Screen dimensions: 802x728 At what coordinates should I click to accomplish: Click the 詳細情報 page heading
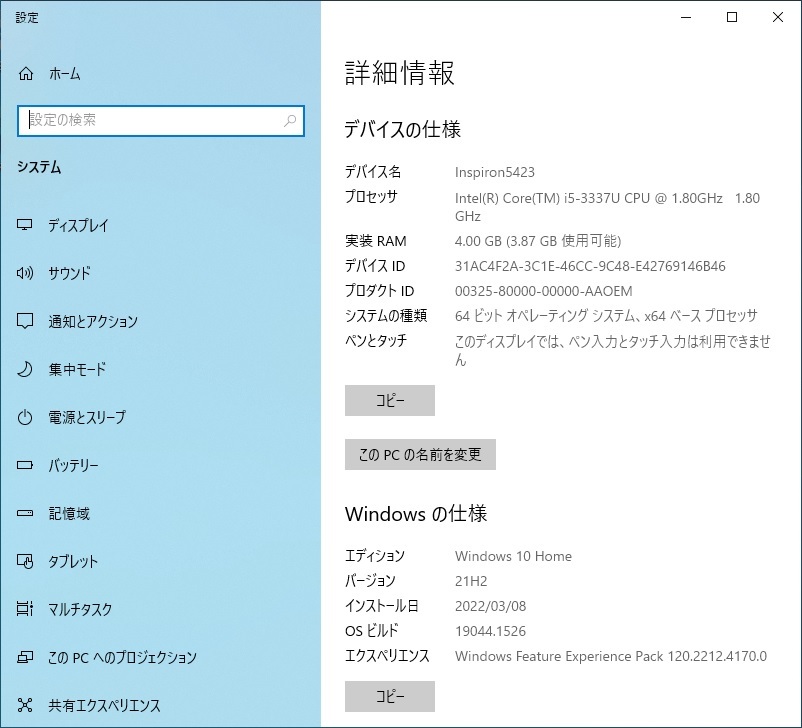pyautogui.click(x=399, y=73)
